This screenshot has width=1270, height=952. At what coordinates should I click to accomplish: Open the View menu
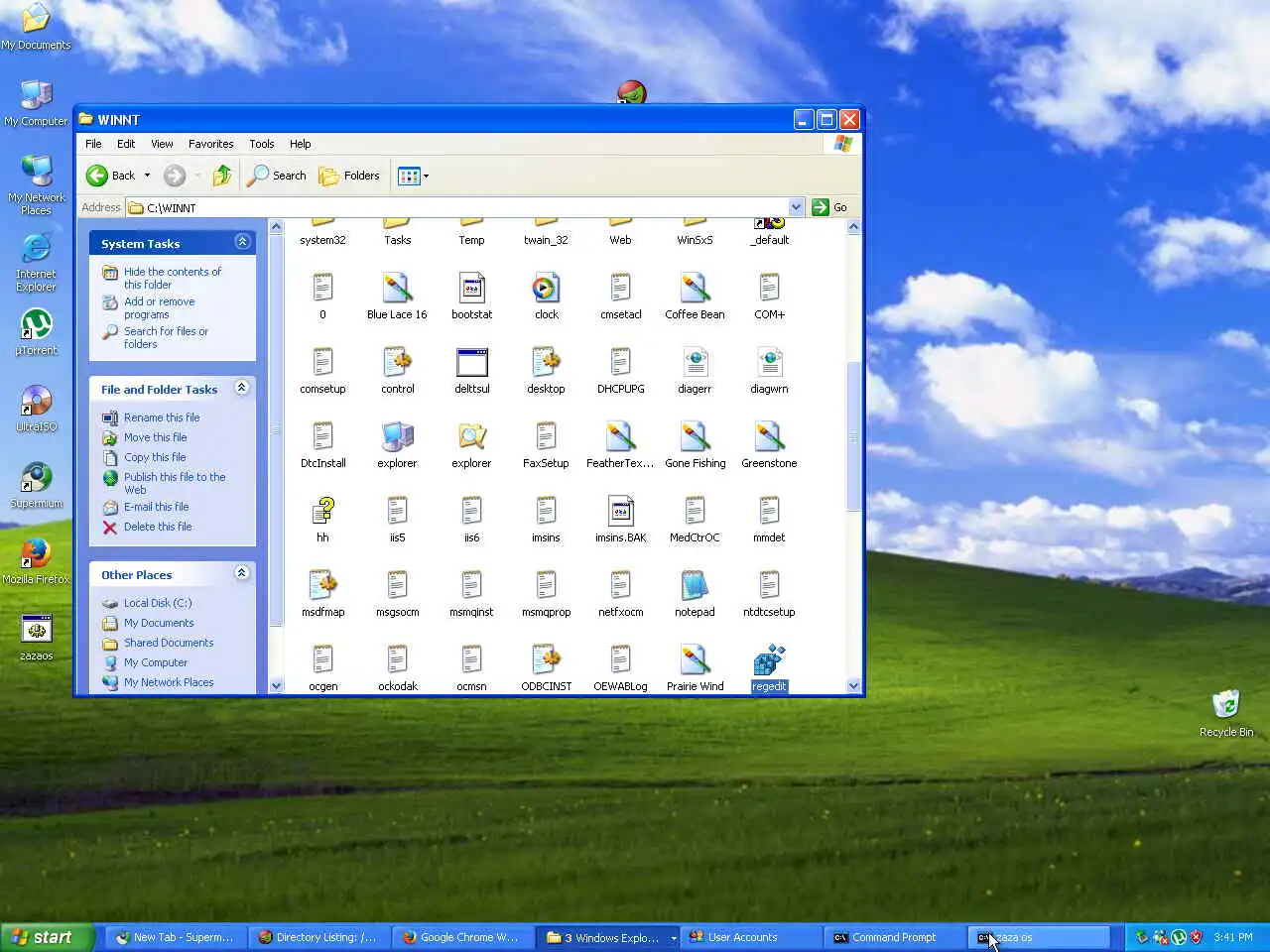pyautogui.click(x=162, y=144)
